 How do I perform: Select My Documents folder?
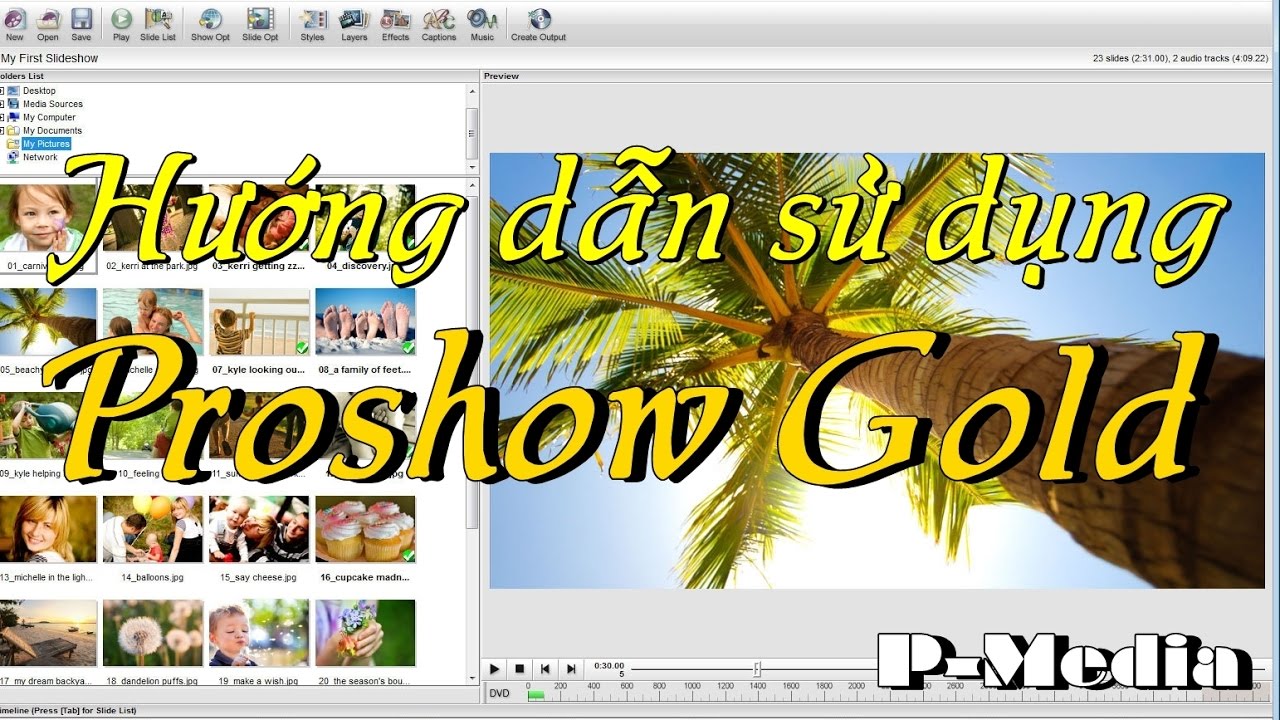click(52, 131)
